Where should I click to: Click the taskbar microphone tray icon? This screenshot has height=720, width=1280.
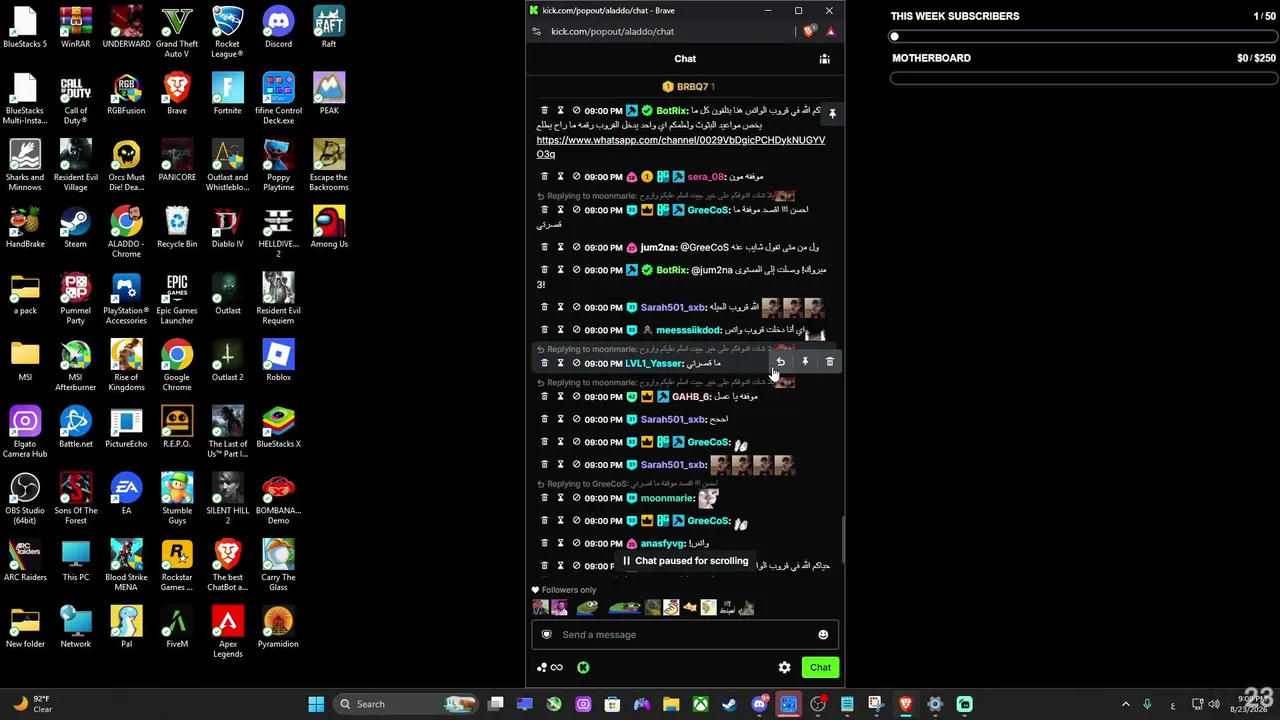(x=1147, y=704)
